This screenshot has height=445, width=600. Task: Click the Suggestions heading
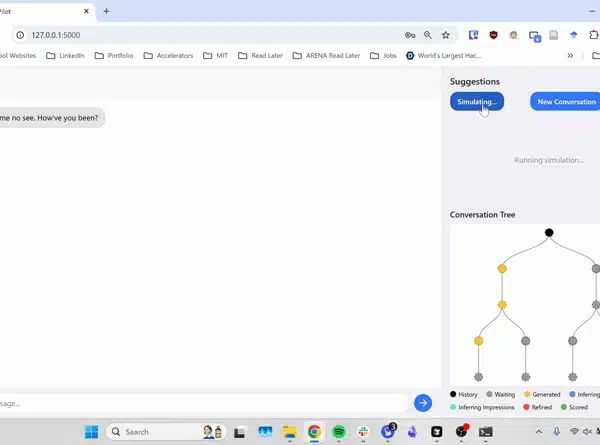pos(474,82)
